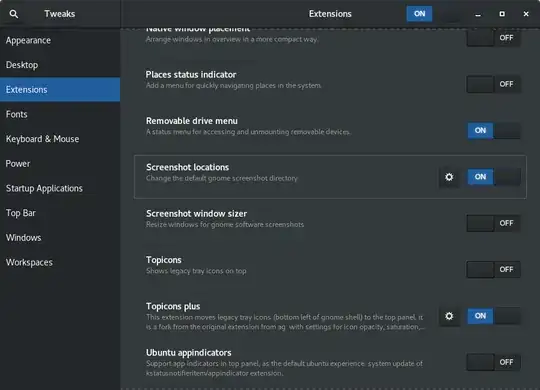
Task: Enable the Topicons extension switch
Action: [494, 269]
